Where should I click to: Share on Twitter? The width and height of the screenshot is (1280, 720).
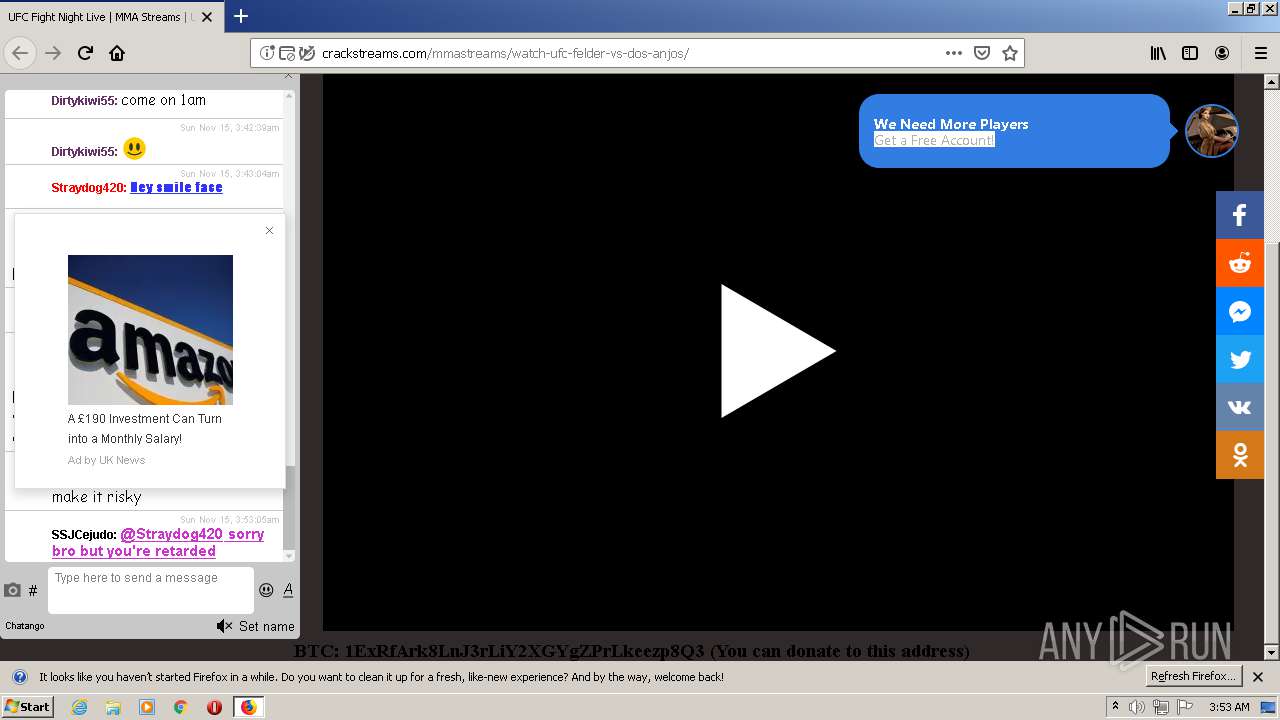coord(1240,359)
